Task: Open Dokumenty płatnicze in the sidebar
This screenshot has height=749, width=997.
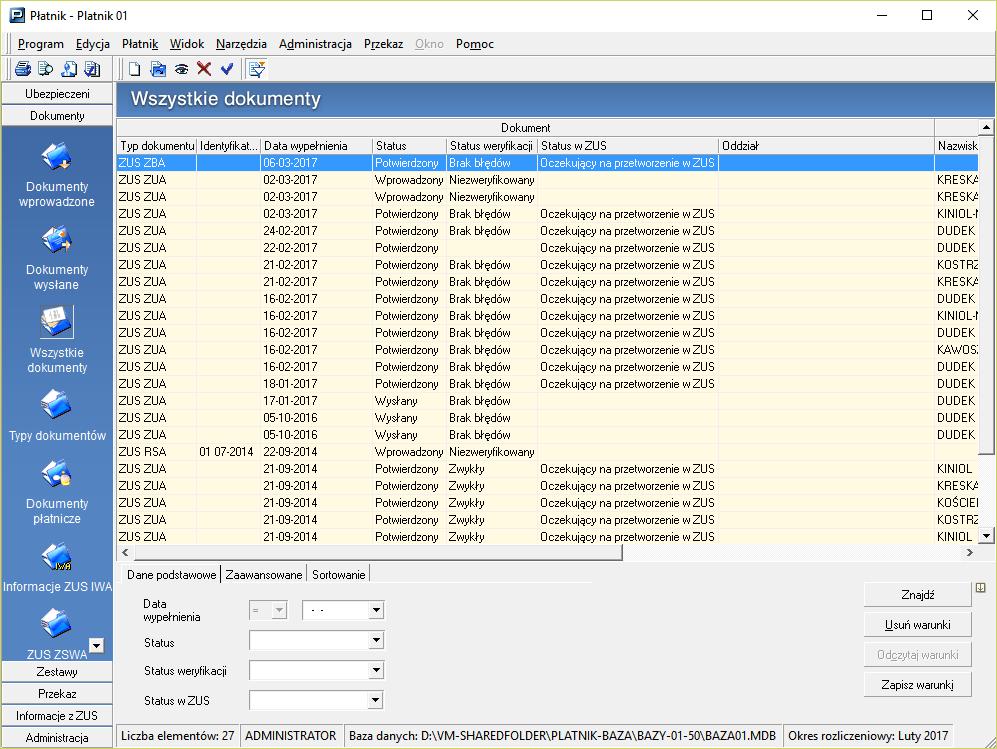Action: 57,492
